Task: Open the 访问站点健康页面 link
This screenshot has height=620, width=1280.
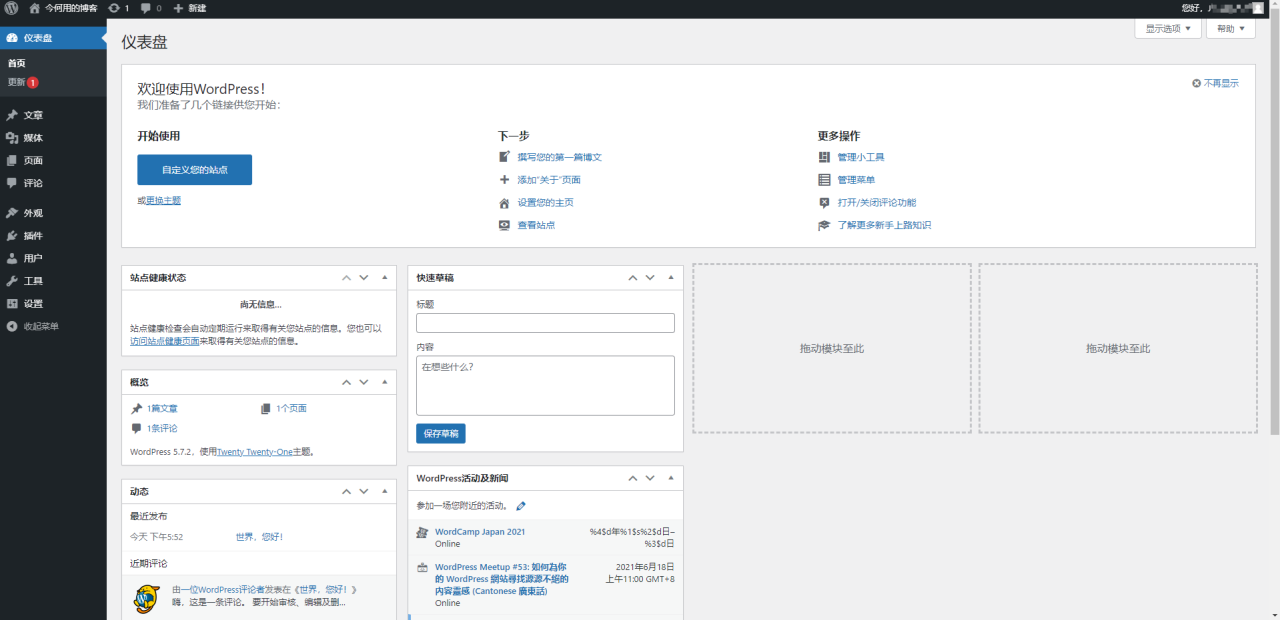Action: coord(165,341)
